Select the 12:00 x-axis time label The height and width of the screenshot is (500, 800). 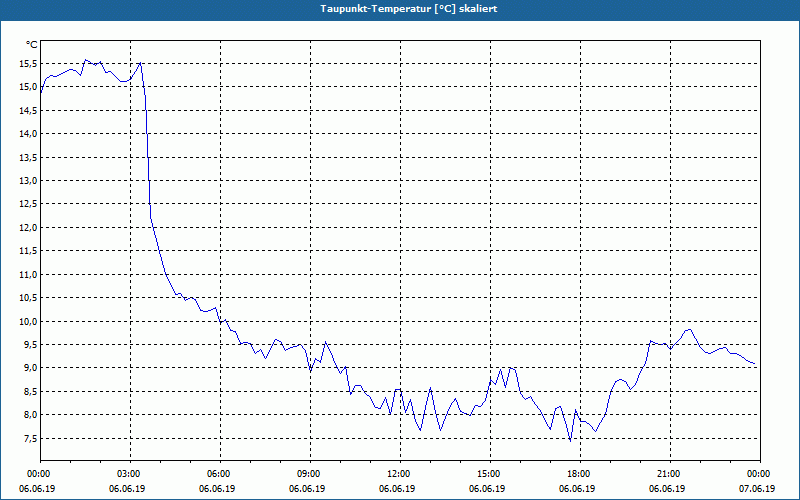(x=397, y=474)
